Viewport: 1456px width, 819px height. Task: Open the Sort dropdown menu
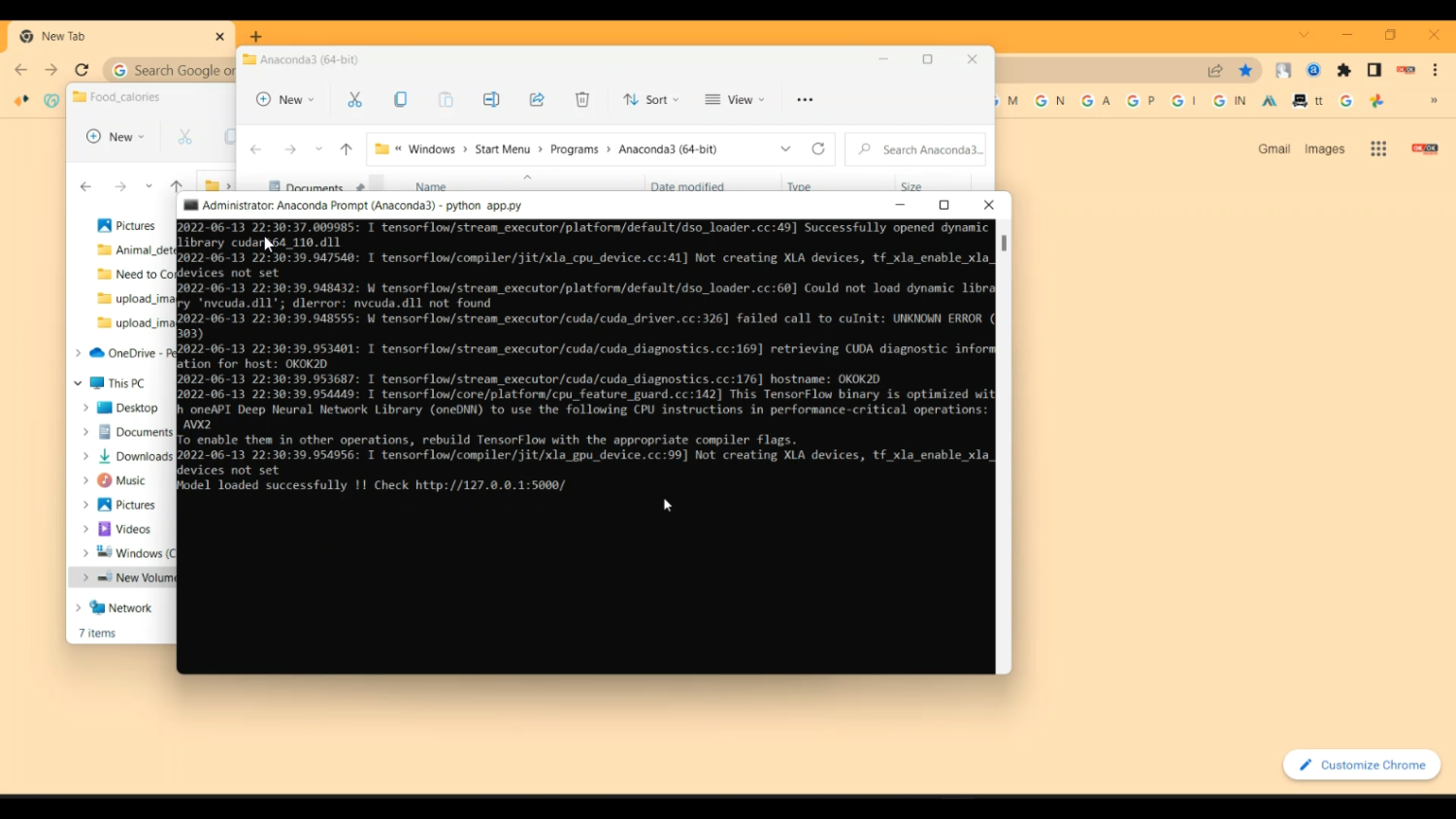point(651,100)
